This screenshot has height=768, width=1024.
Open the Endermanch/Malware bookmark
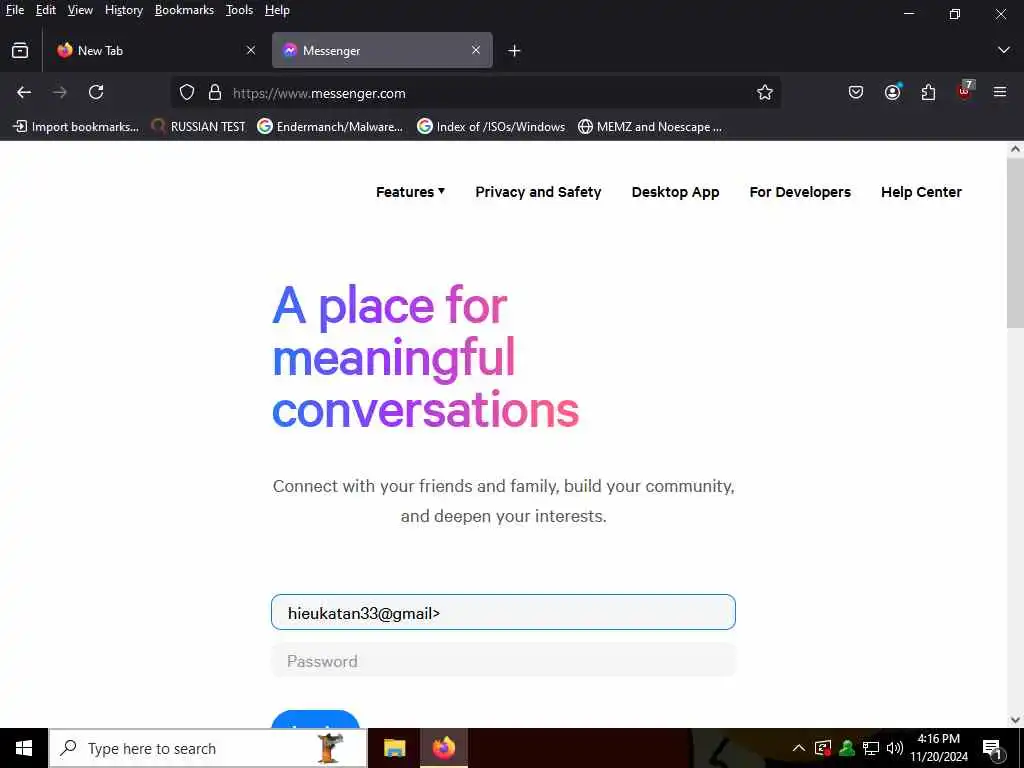(x=330, y=127)
